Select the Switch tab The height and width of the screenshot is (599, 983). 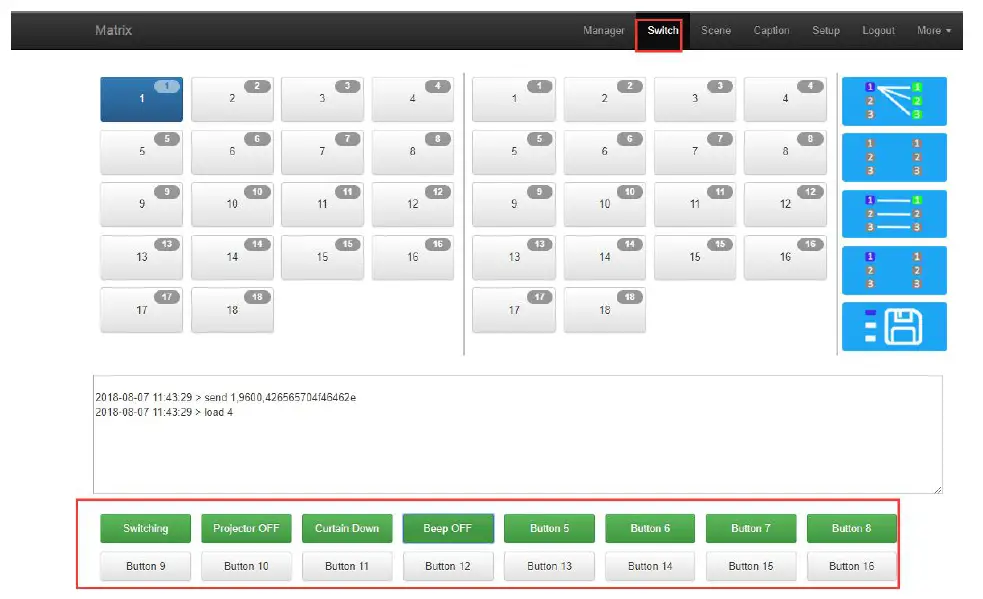(x=663, y=30)
